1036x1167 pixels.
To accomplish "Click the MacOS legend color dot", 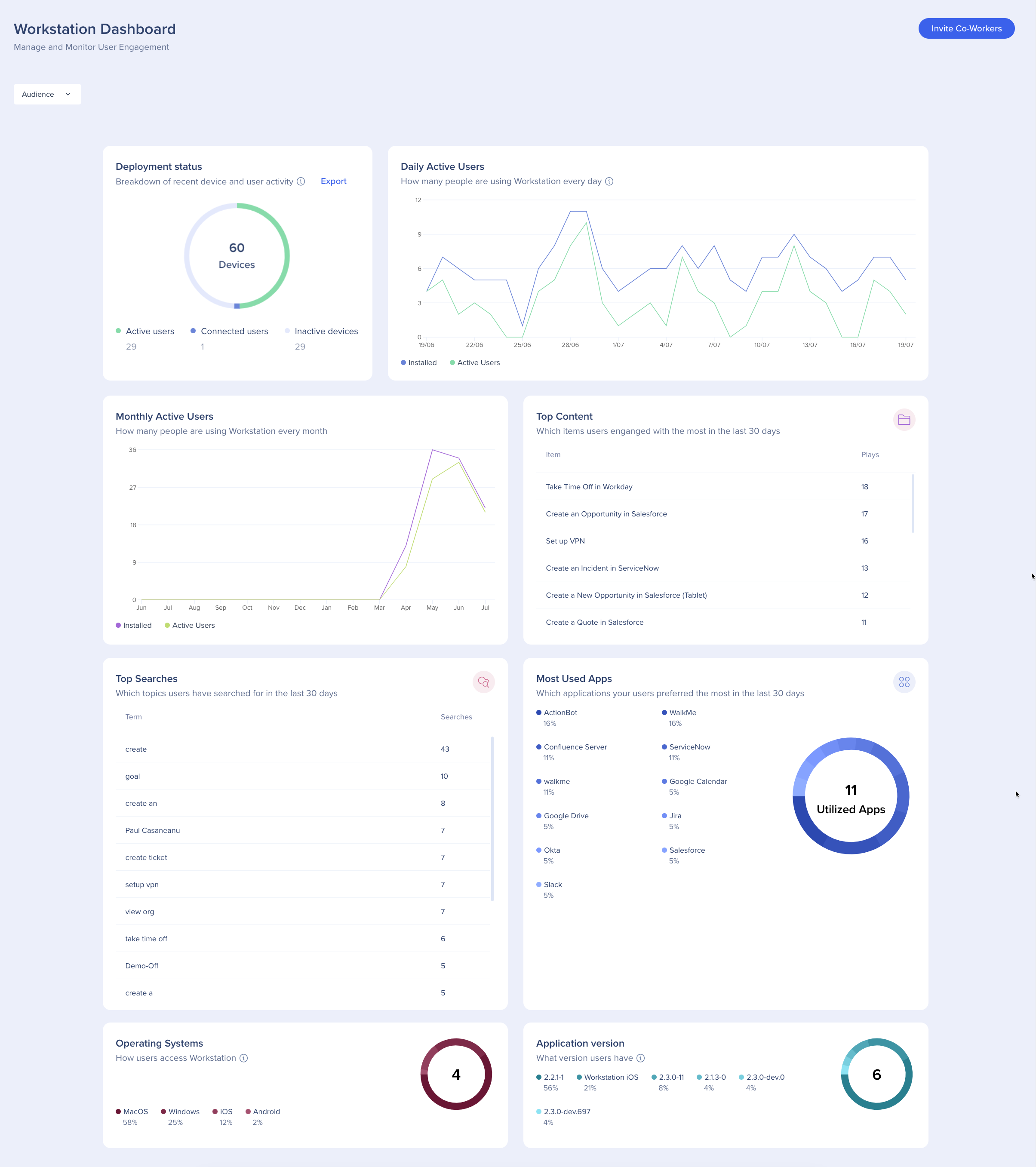I will pyautogui.click(x=118, y=1112).
